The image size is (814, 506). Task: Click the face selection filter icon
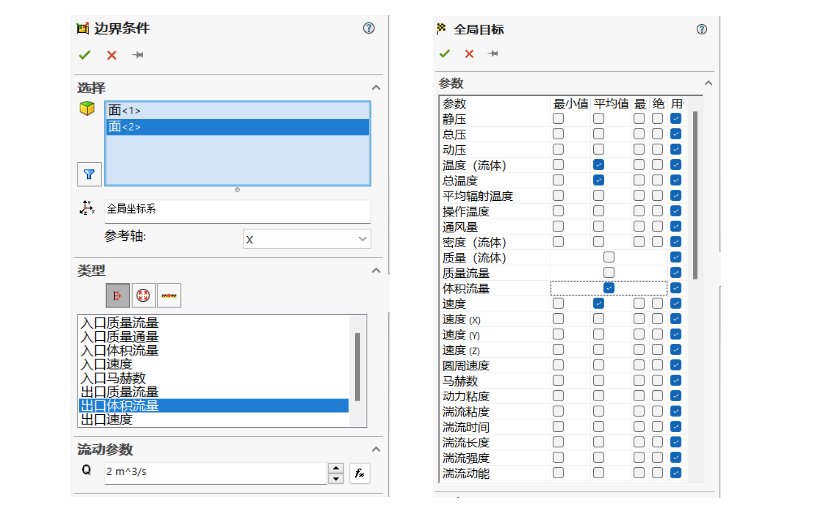point(89,174)
